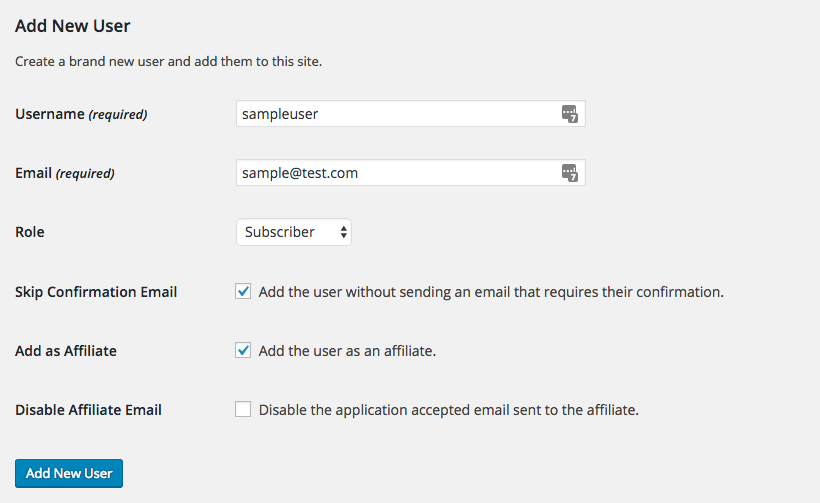Click the 'Add the user as an affiliate' label
This screenshot has width=820, height=503.
[347, 351]
